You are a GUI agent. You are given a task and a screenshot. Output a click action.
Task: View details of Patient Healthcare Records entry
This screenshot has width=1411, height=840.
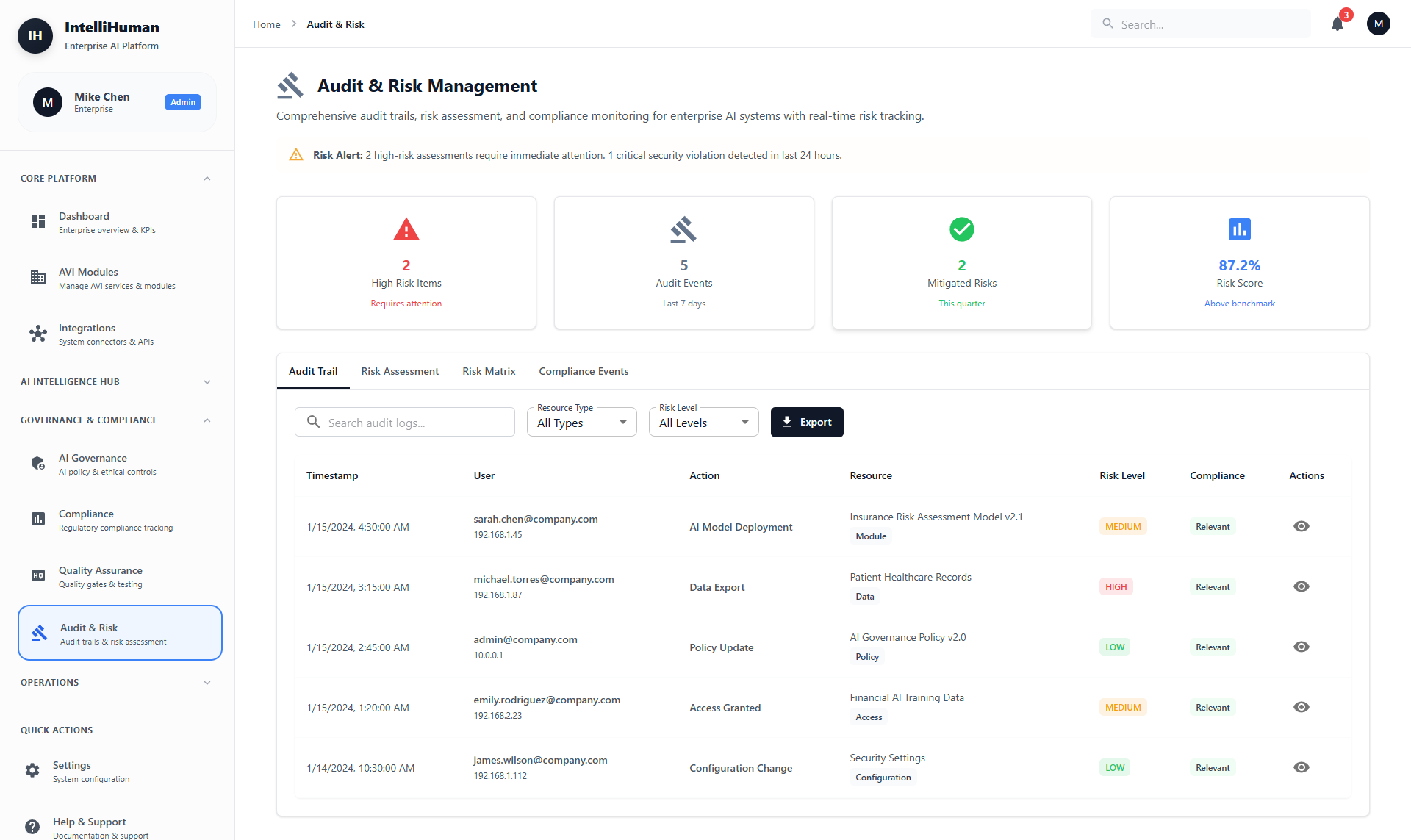(1302, 586)
